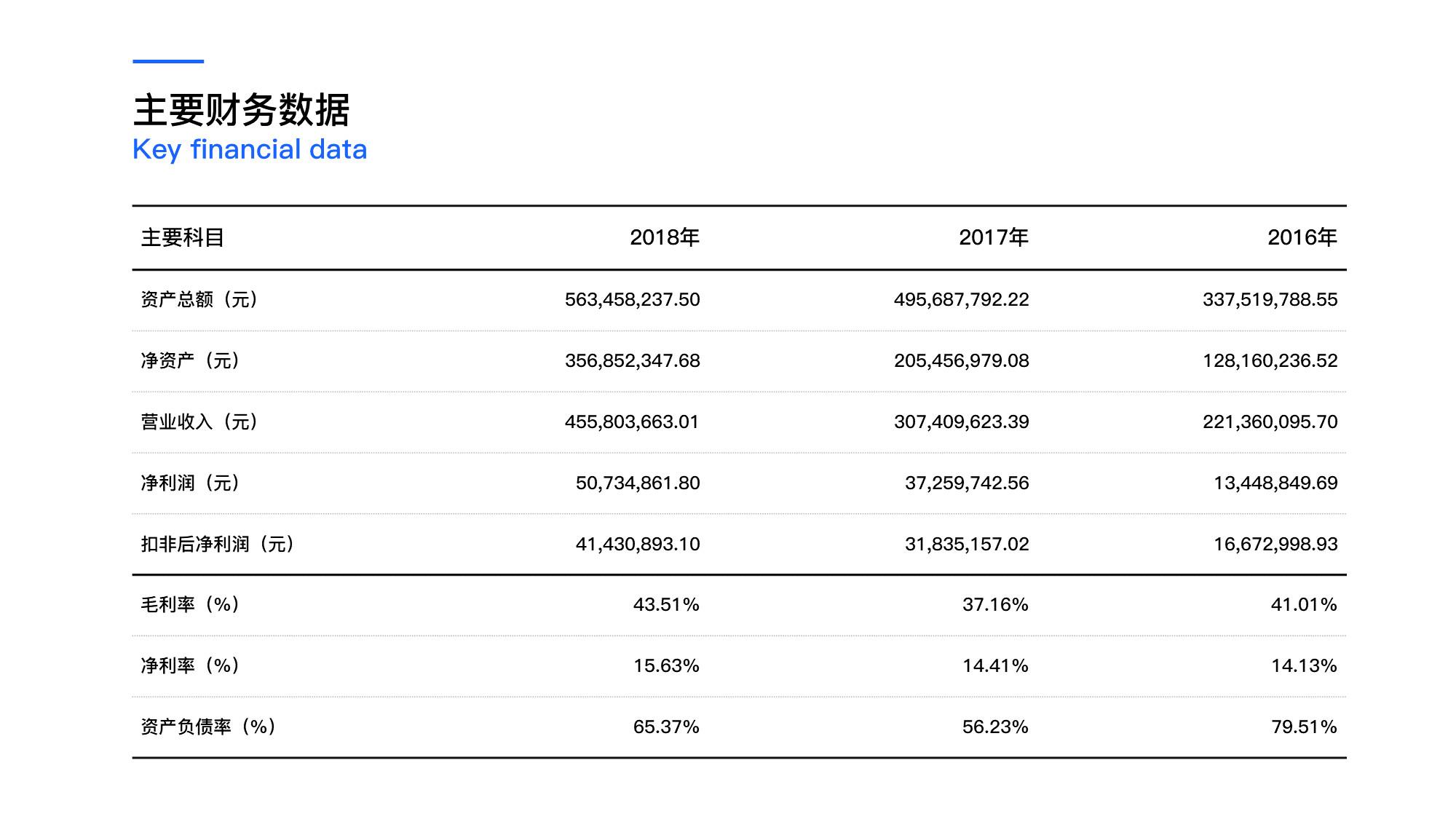Viewport: 1456px width, 819px height.
Task: Click the 主要财务数据 slide title
Action: (241, 111)
